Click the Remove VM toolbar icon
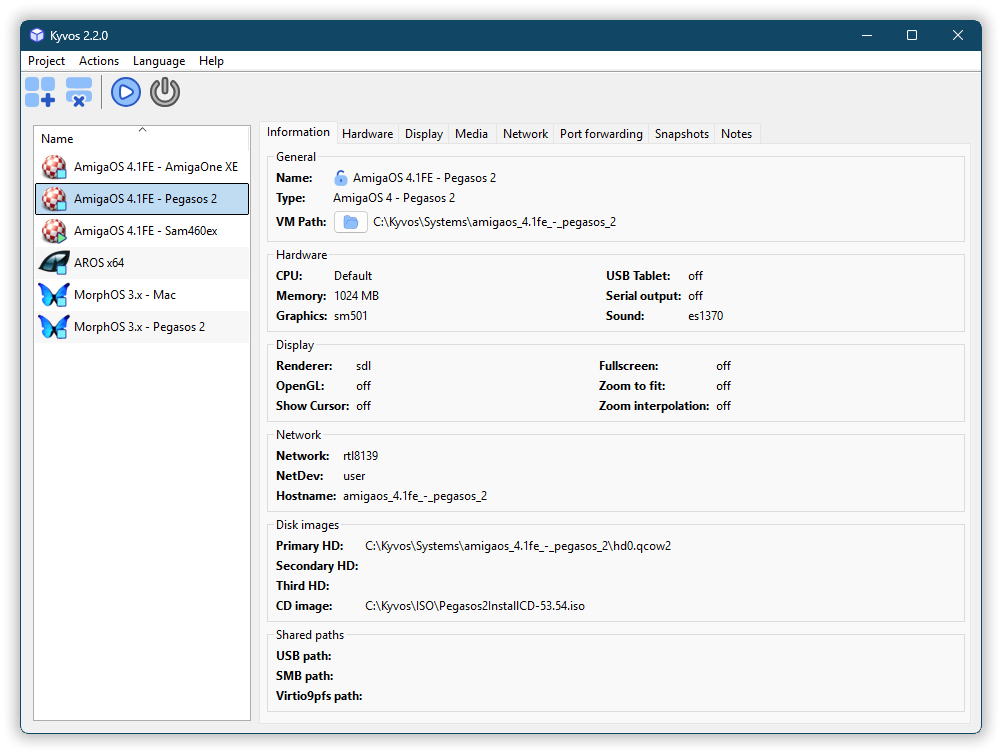This screenshot has height=754, width=1002. [x=79, y=92]
